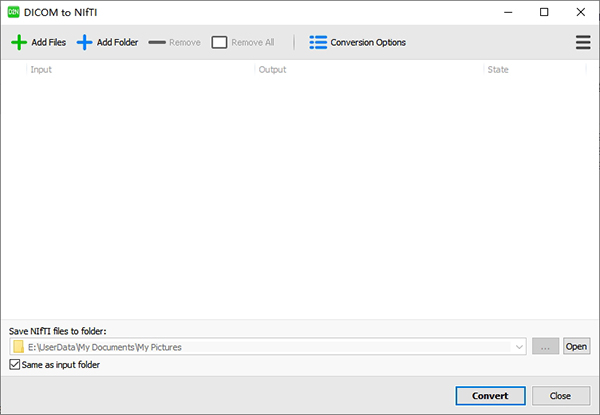Viewport: 600px width, 415px height.
Task: Minimize the DICOM to NIfTI window
Action: [x=508, y=12]
